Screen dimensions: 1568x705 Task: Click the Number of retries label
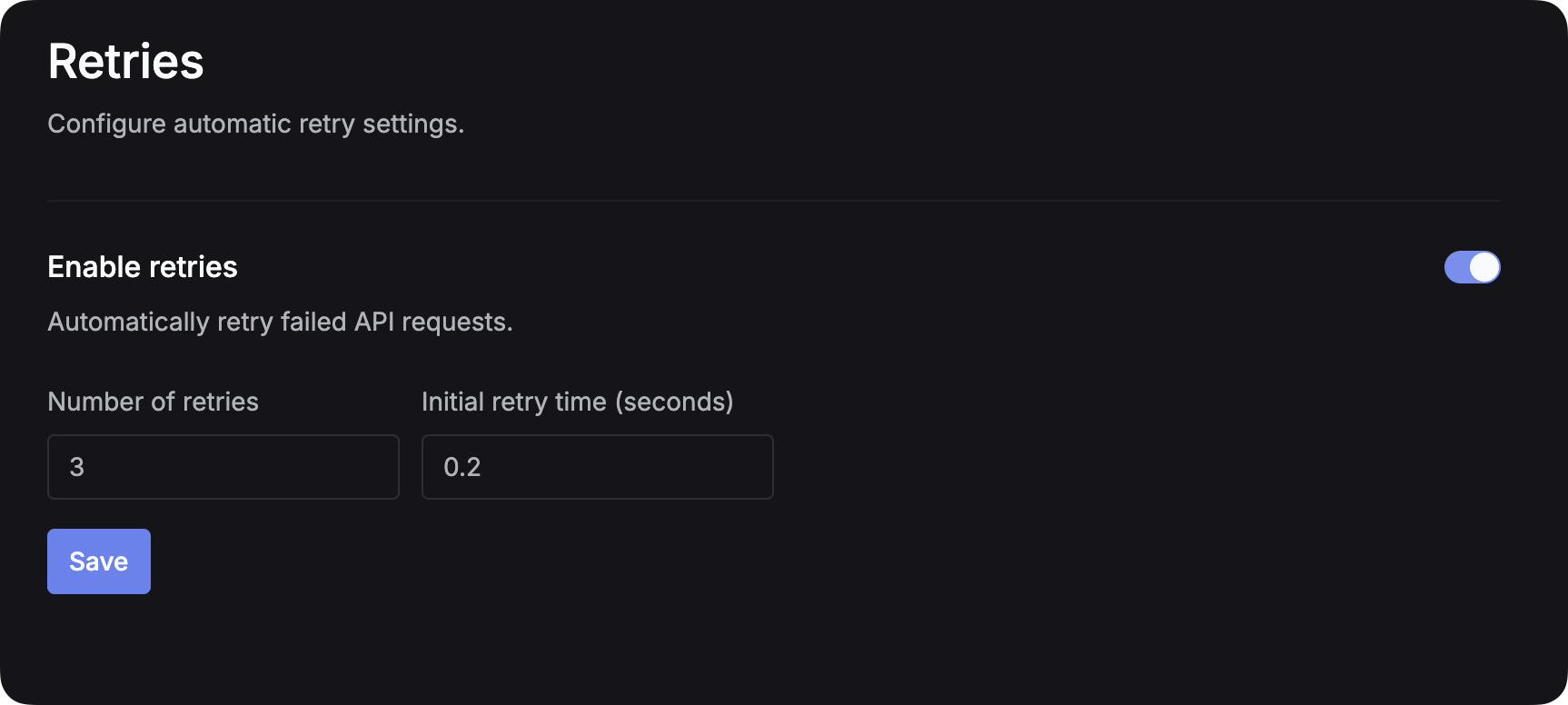tap(153, 402)
